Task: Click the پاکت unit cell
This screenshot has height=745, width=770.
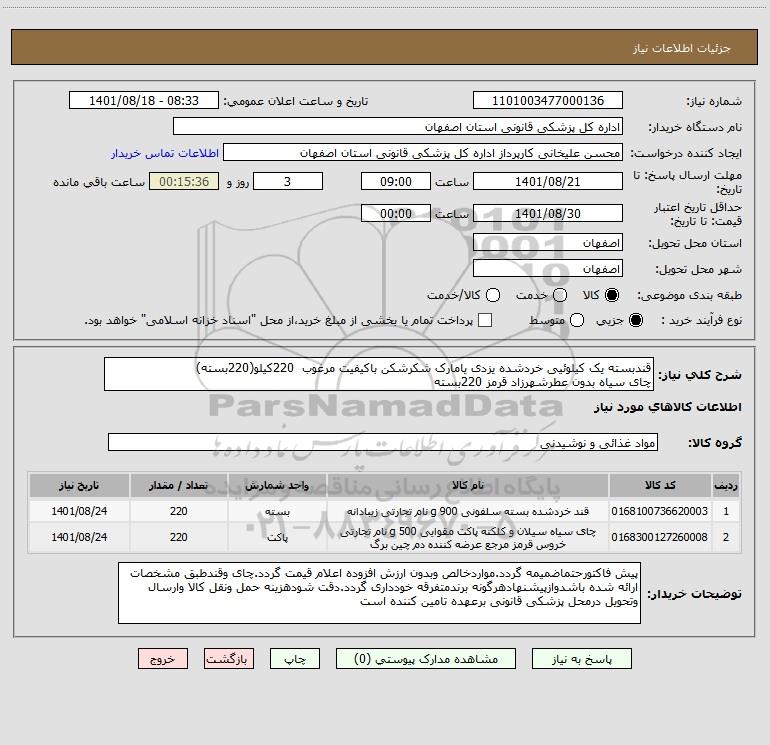Action: tap(277, 537)
